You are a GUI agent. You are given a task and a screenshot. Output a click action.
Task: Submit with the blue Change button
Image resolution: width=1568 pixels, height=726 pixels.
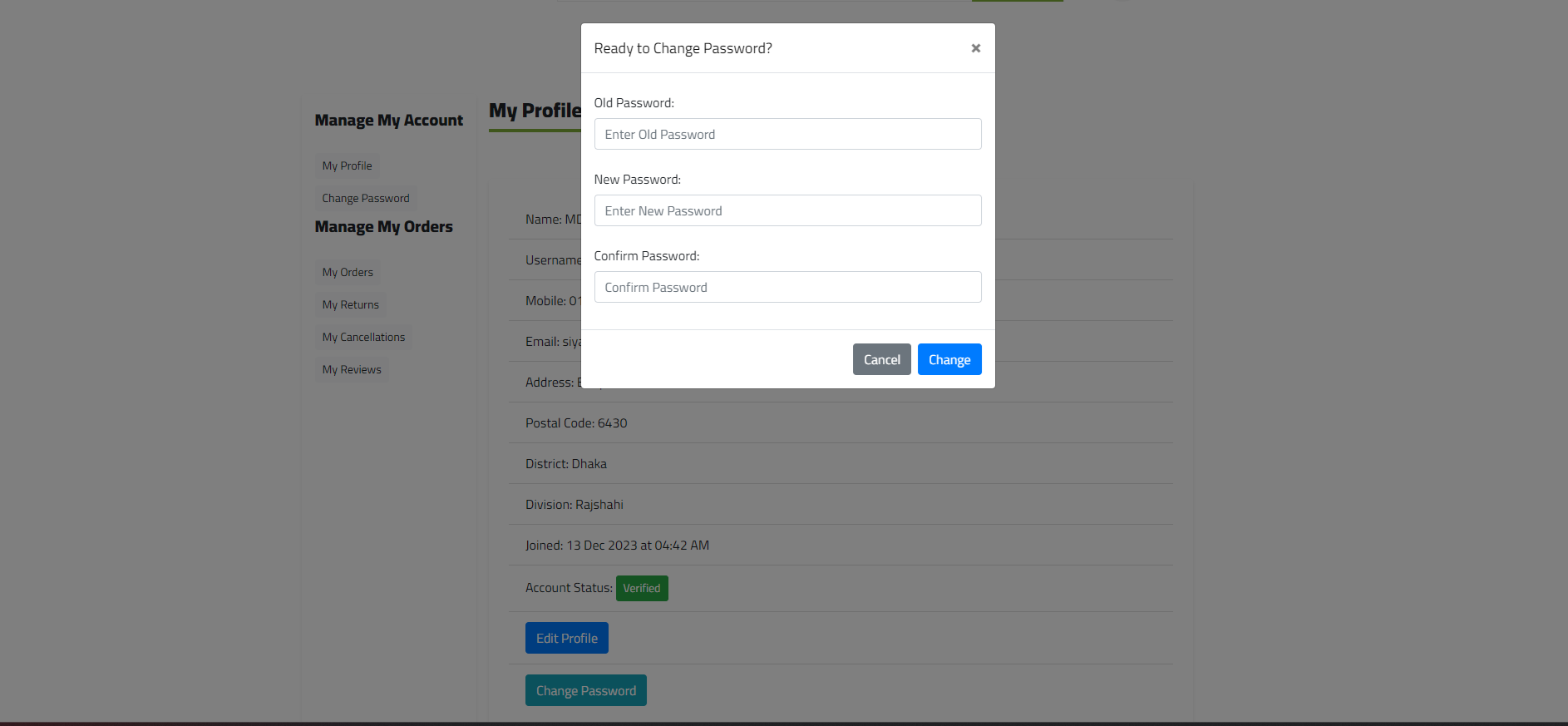click(x=949, y=359)
